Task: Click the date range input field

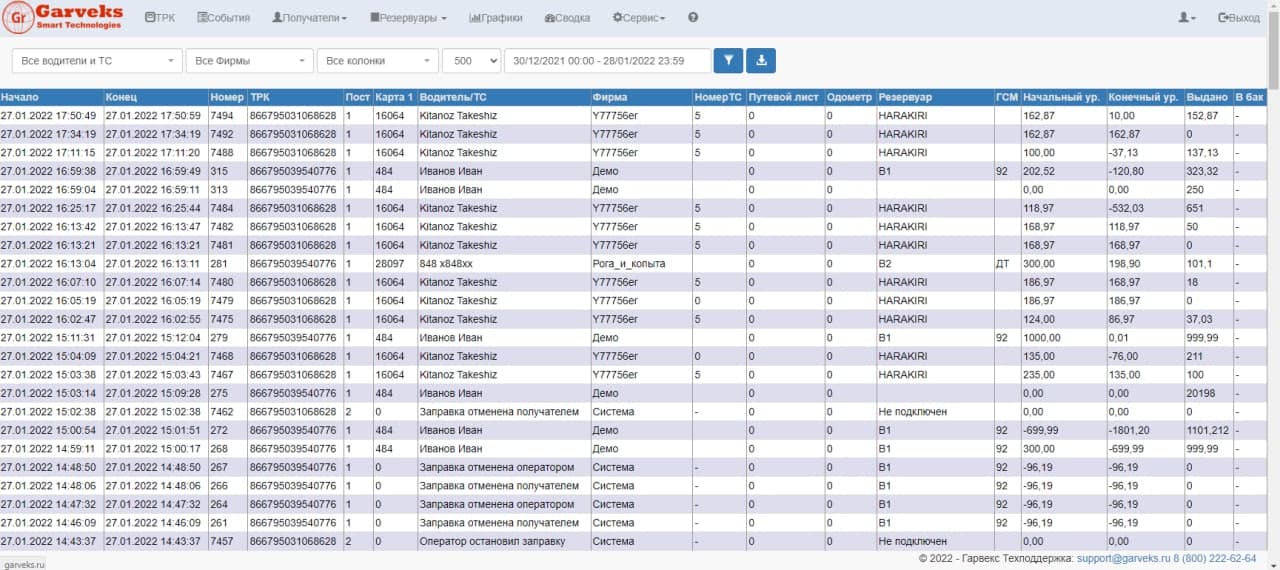Action: tap(607, 61)
